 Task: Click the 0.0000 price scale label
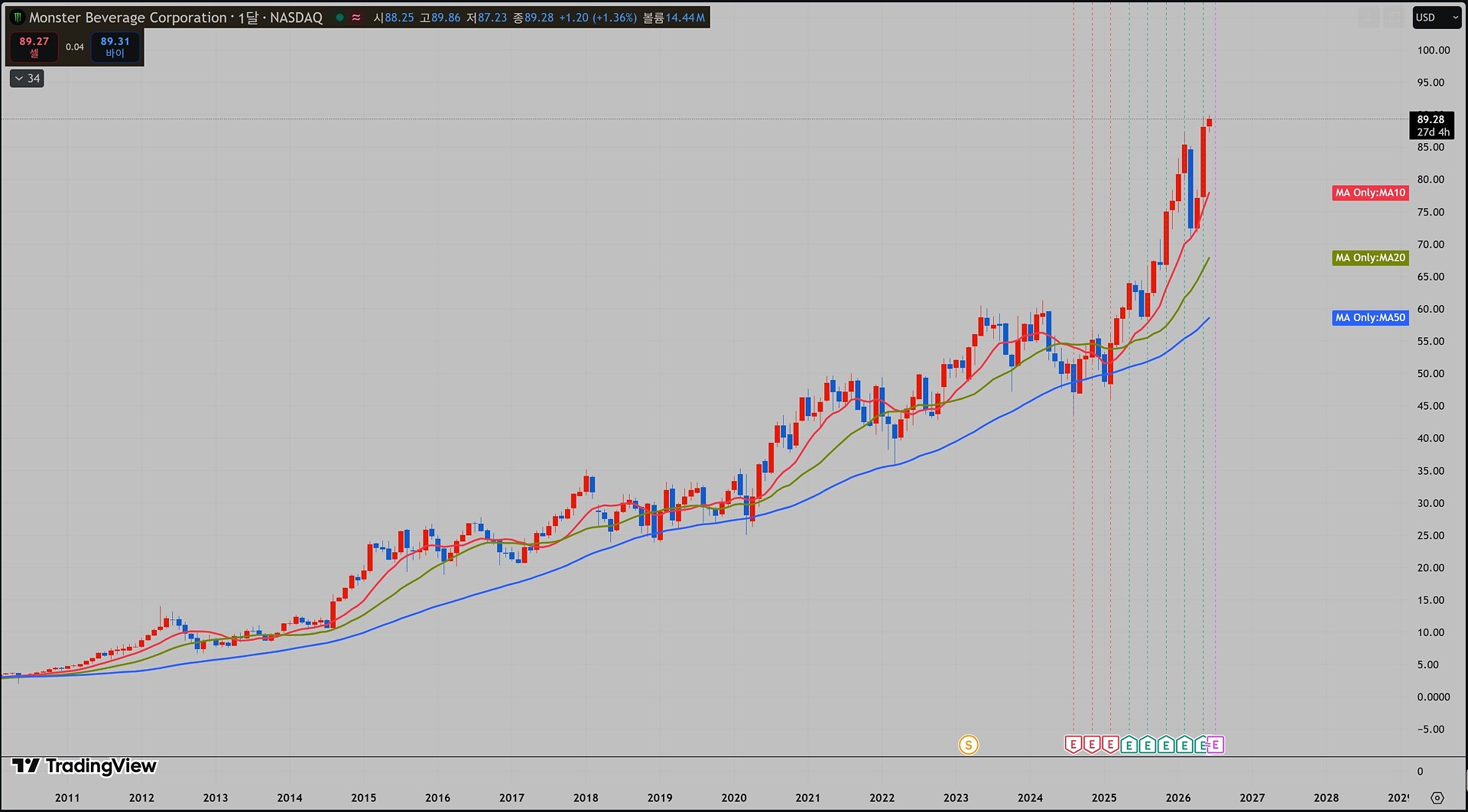(x=1434, y=697)
